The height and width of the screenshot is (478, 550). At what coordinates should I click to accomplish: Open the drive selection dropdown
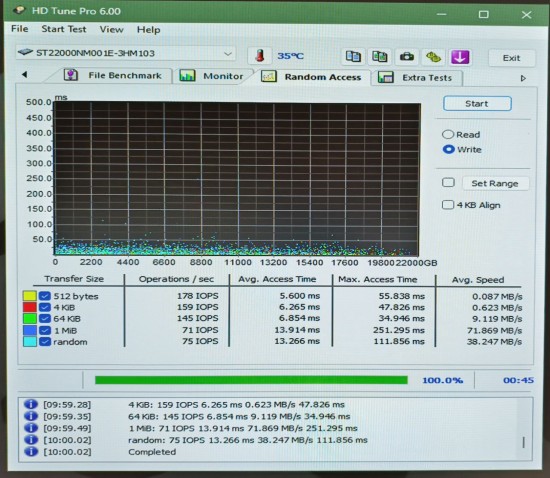tap(228, 54)
